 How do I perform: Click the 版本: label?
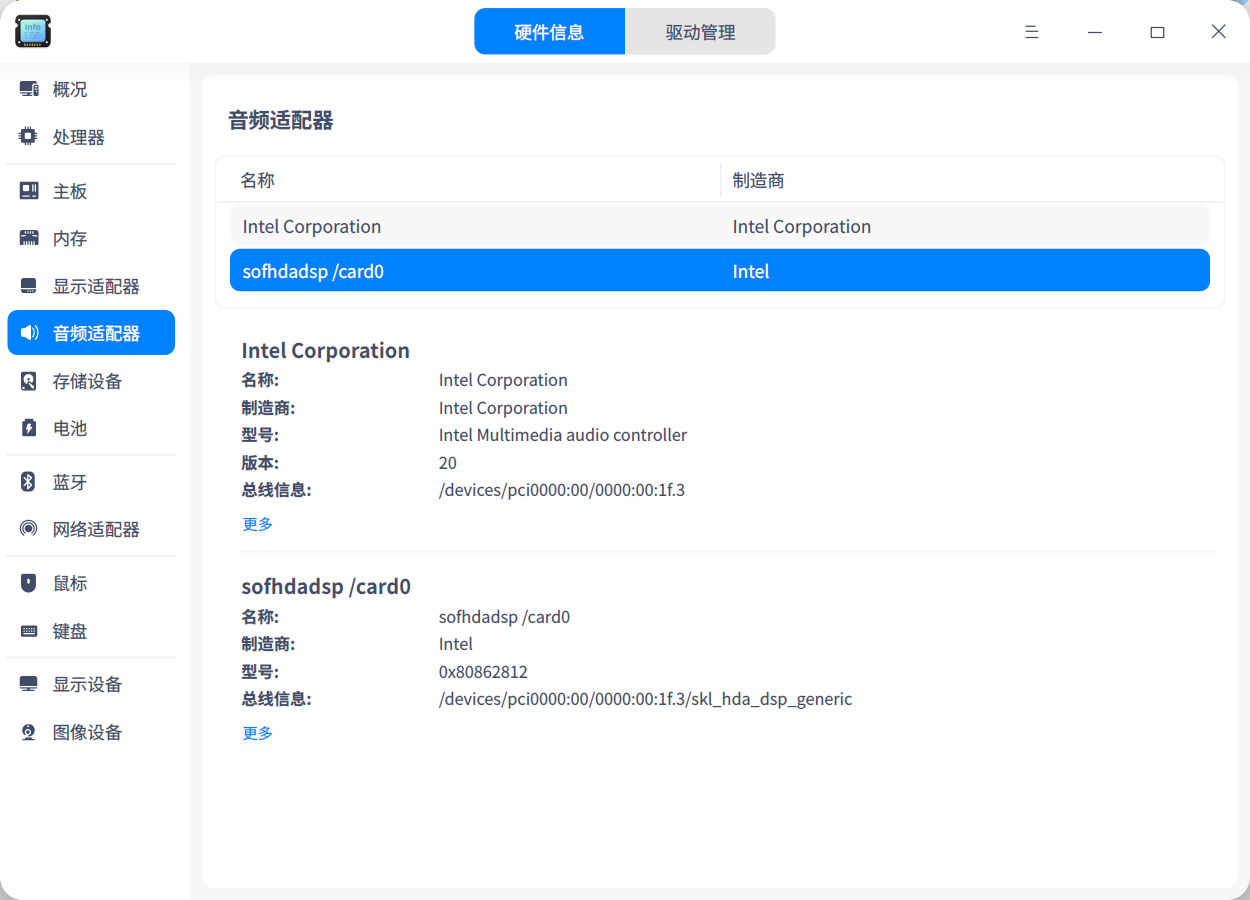tap(260, 463)
